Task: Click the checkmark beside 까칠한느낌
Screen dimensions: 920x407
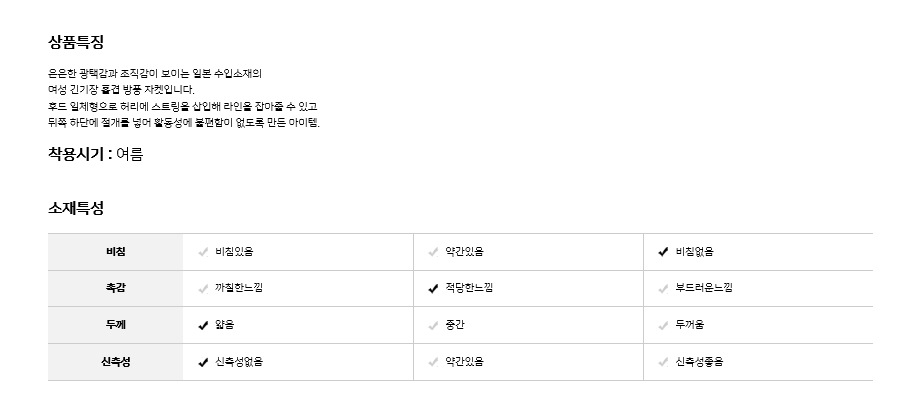Action: [x=203, y=289]
